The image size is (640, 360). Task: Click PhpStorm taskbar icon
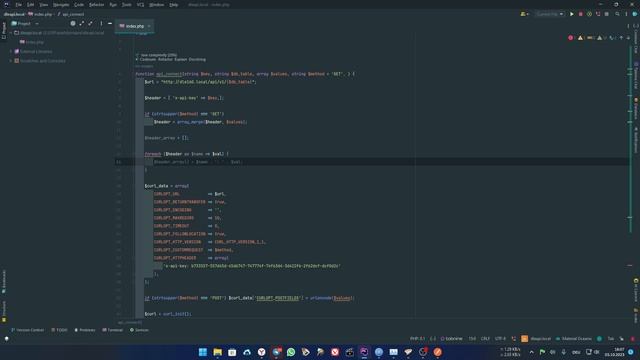pos(364,352)
